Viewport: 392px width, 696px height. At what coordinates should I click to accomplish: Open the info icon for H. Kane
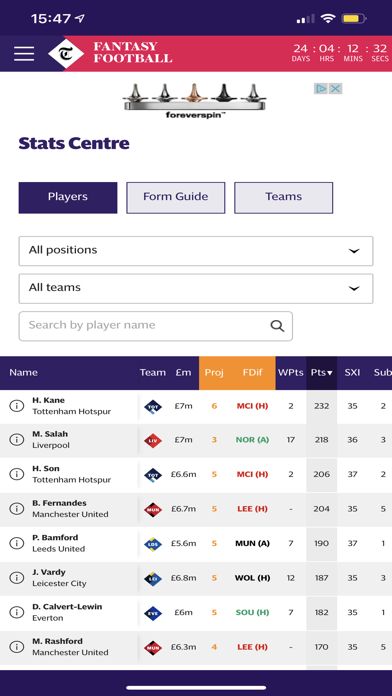point(16,406)
